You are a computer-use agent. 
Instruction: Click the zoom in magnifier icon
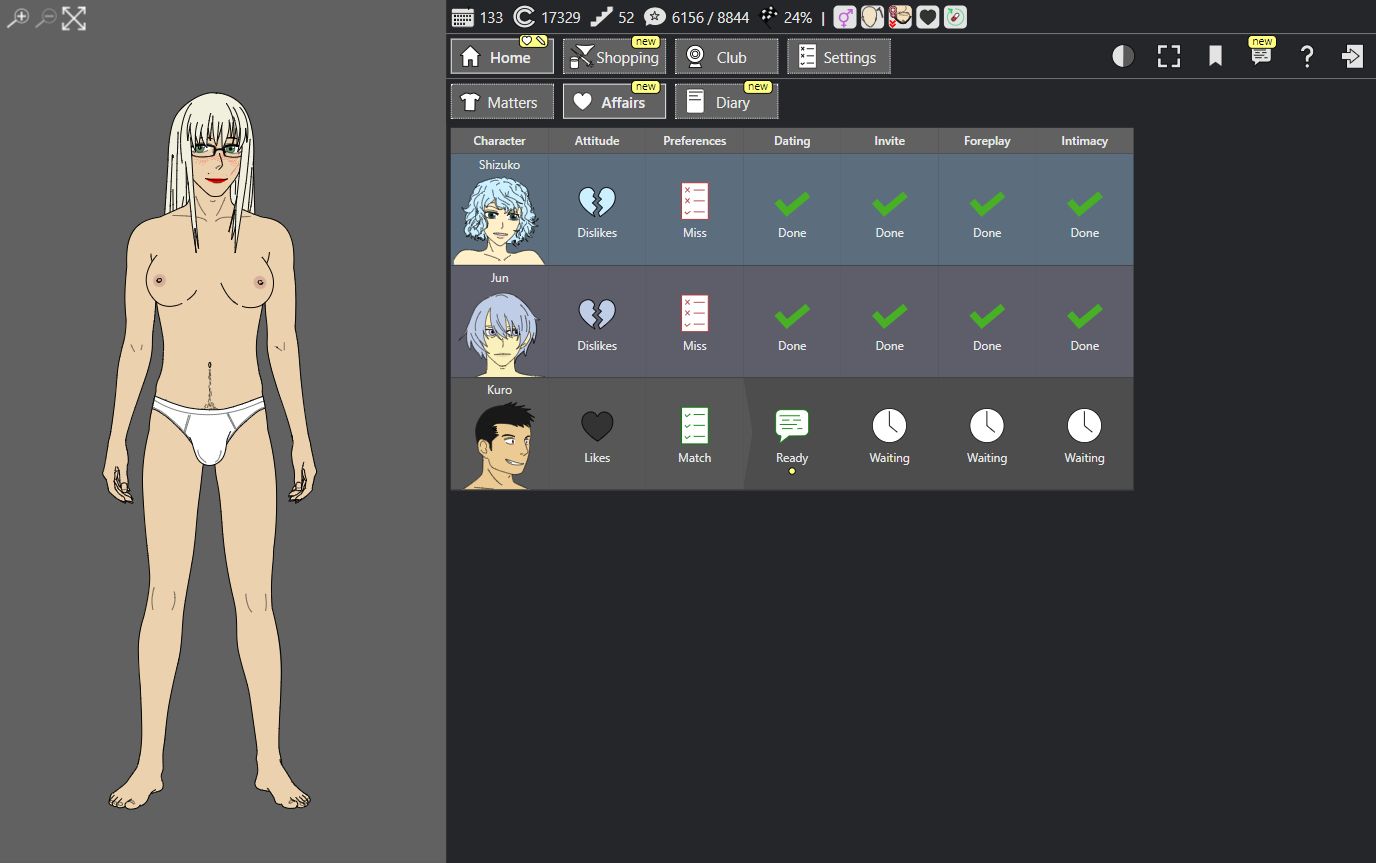17,18
